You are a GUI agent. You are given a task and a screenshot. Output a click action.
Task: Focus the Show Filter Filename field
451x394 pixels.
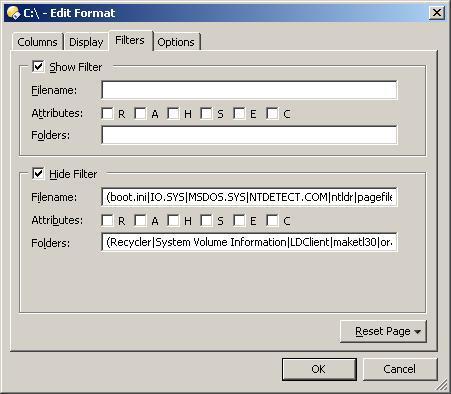tap(249, 90)
